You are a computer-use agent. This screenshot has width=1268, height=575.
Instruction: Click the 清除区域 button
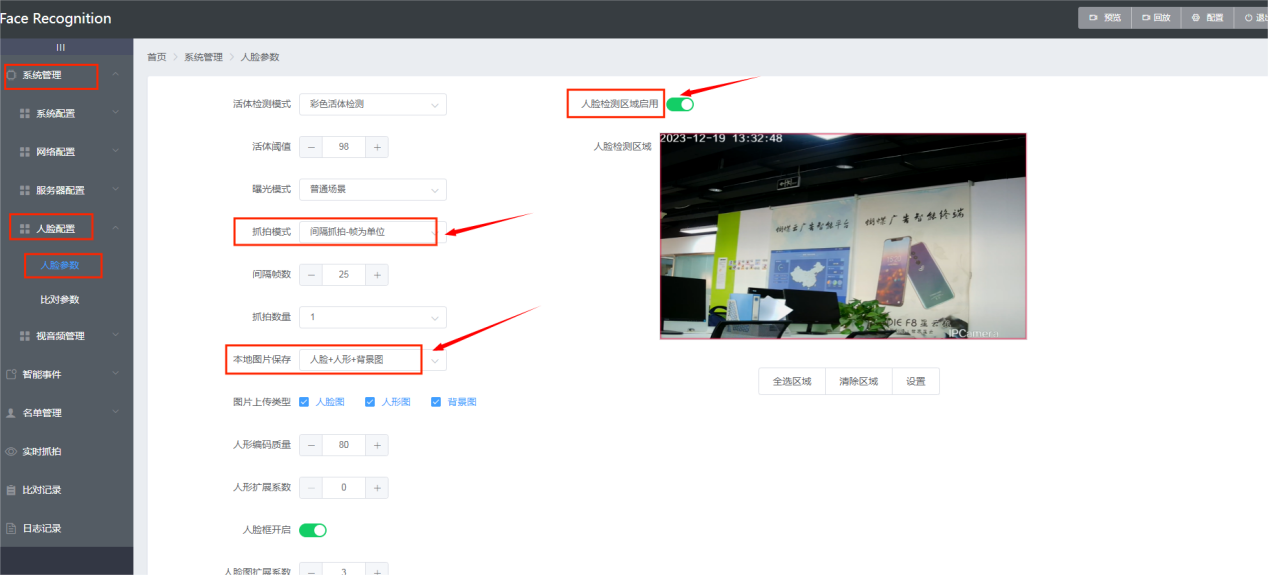(x=858, y=381)
